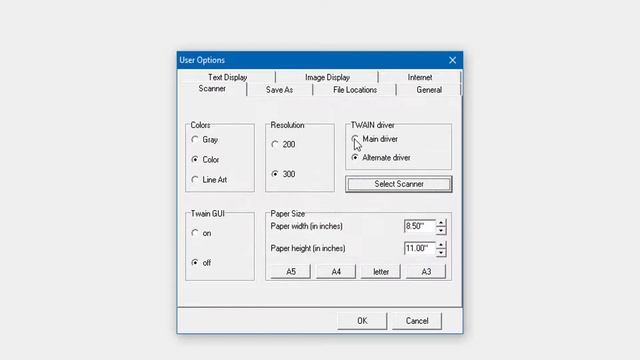Viewport: 640px width, 360px height.
Task: Select Alternate driver for TWAIN
Action: 355,158
